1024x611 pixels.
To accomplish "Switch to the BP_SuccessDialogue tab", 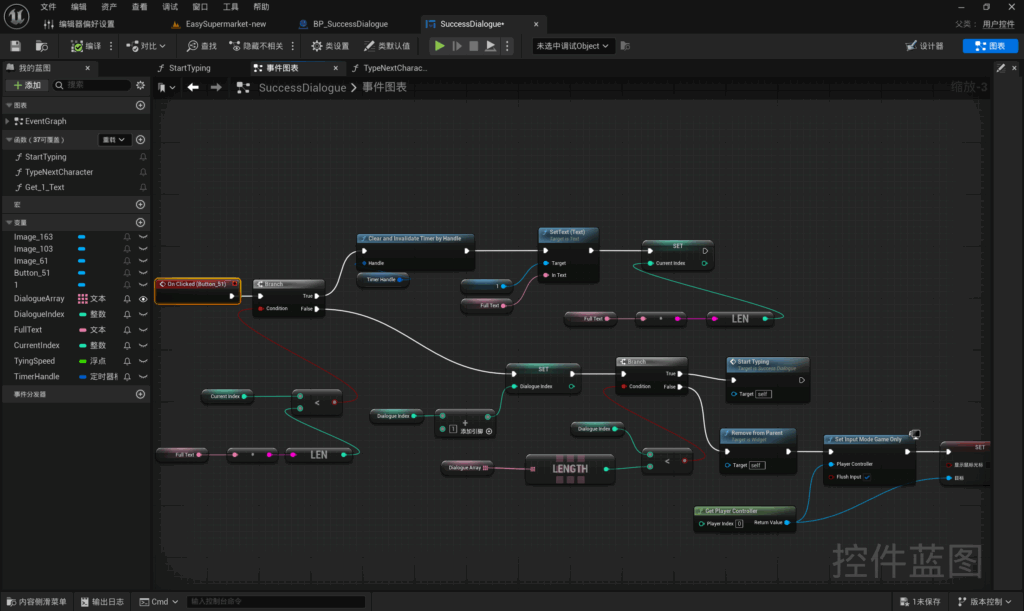I will point(350,24).
